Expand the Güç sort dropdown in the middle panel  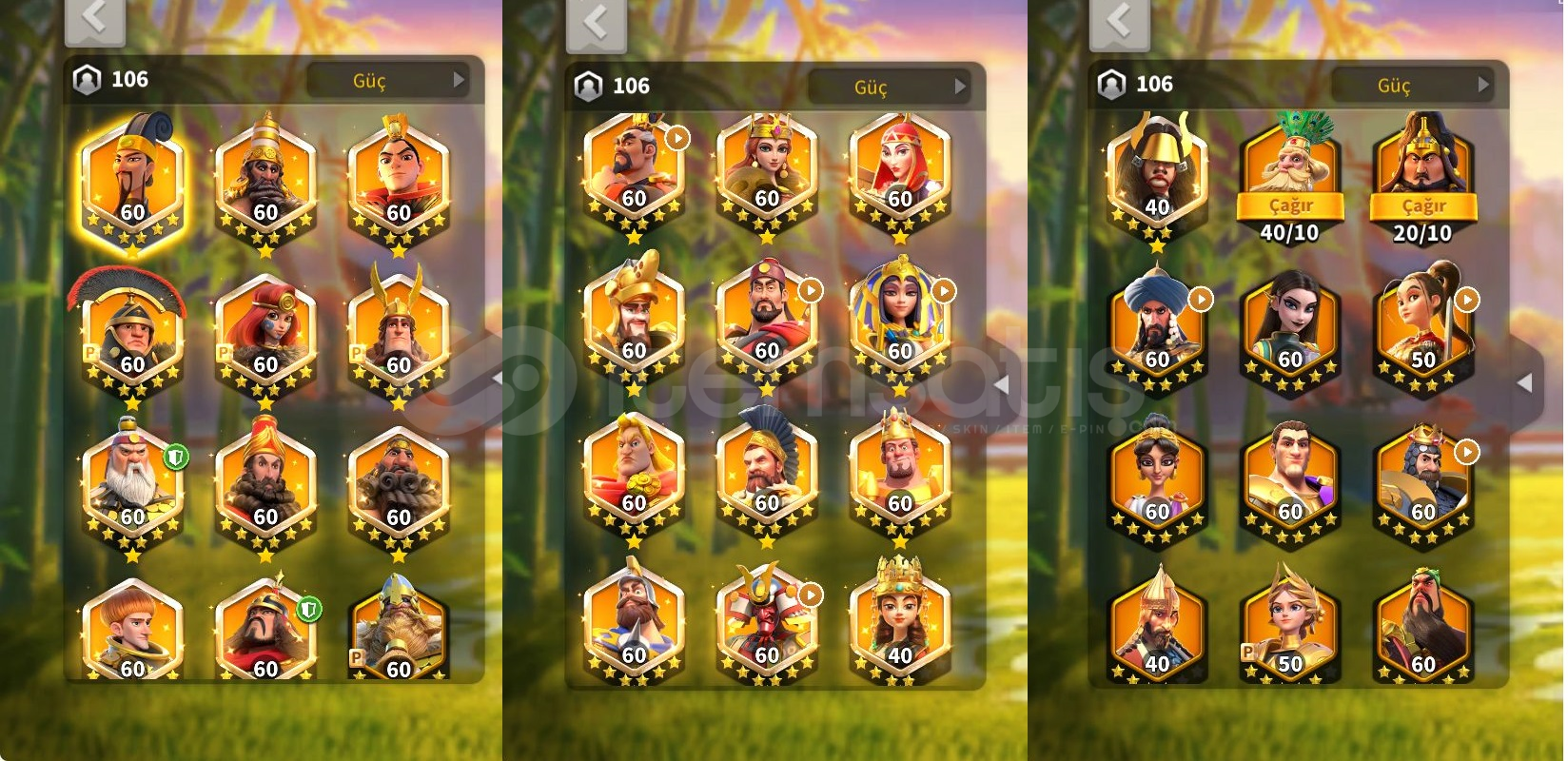tap(889, 88)
